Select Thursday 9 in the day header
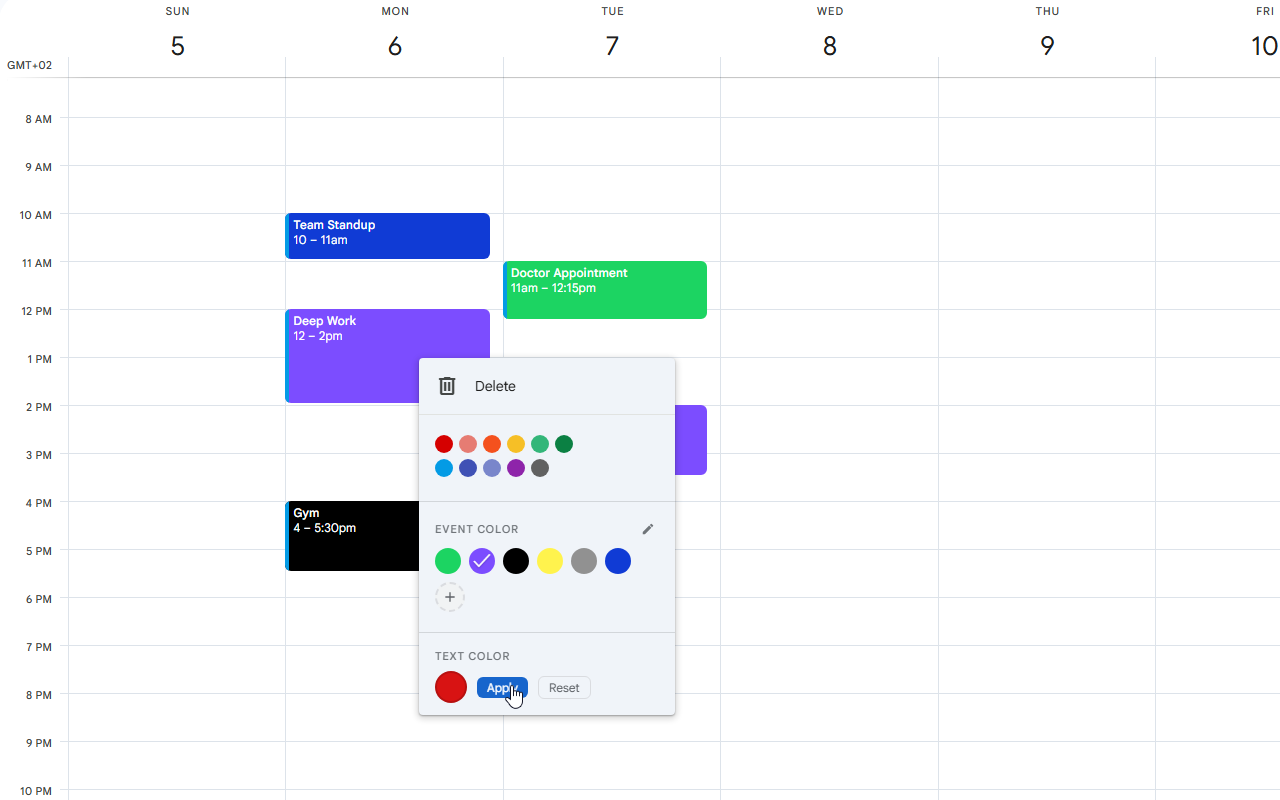 [1047, 46]
